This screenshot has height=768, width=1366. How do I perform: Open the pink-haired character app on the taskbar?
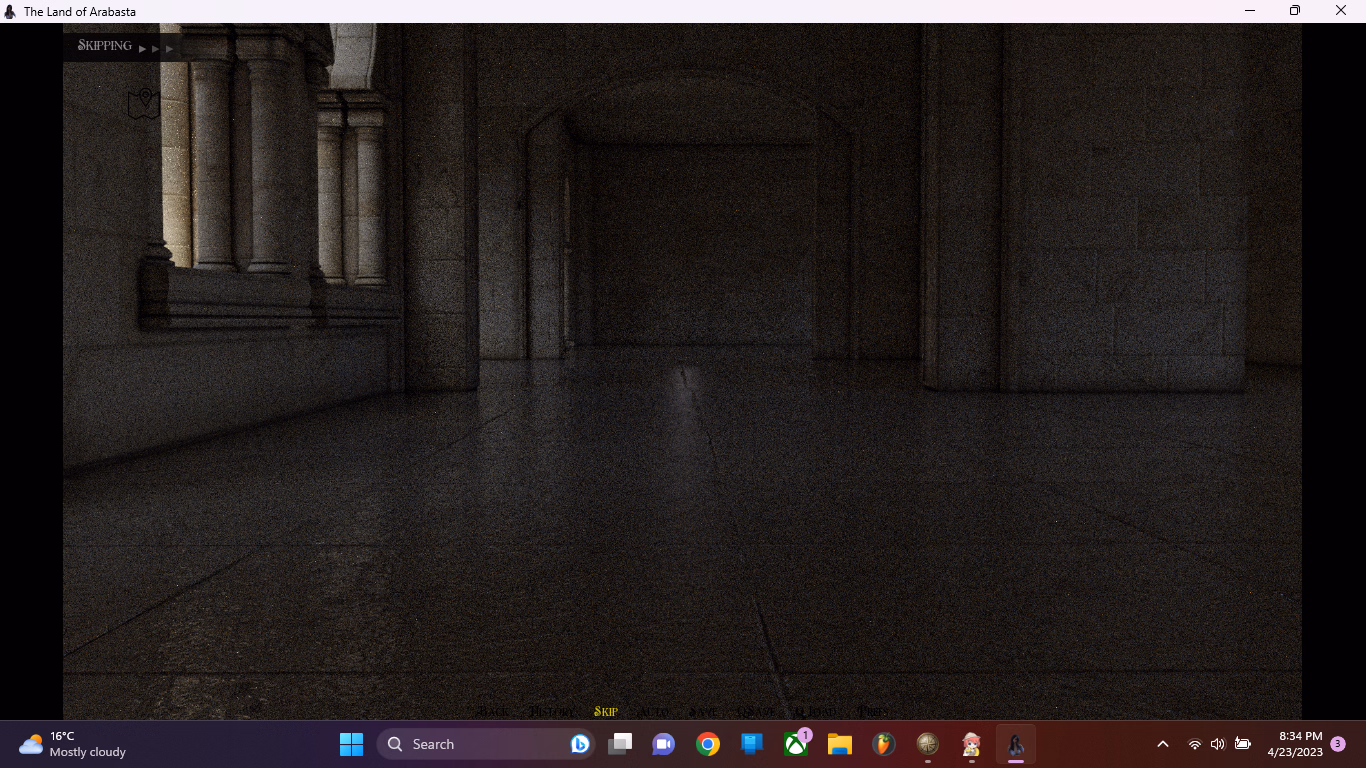coord(971,744)
